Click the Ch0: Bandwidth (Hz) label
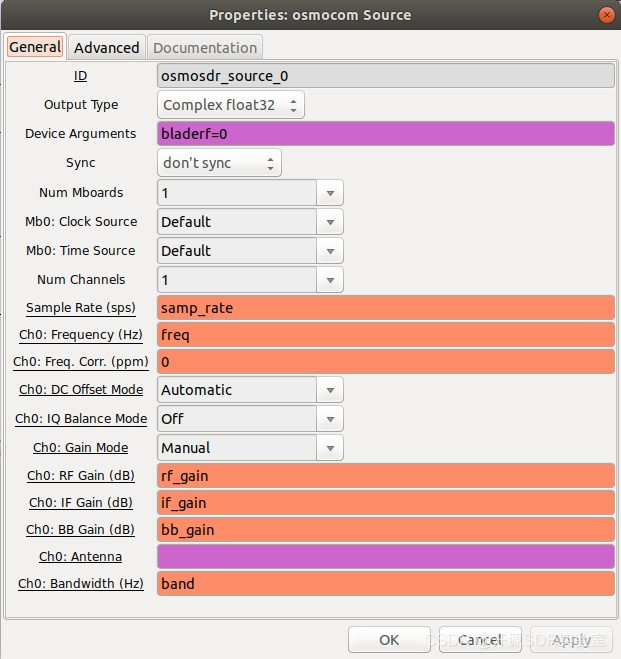The image size is (621, 659). [81, 584]
